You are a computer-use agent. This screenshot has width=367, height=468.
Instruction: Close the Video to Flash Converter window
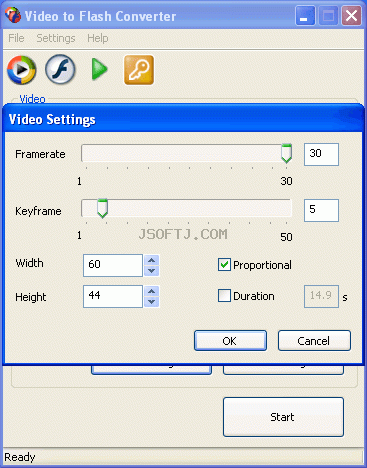tap(351, 16)
